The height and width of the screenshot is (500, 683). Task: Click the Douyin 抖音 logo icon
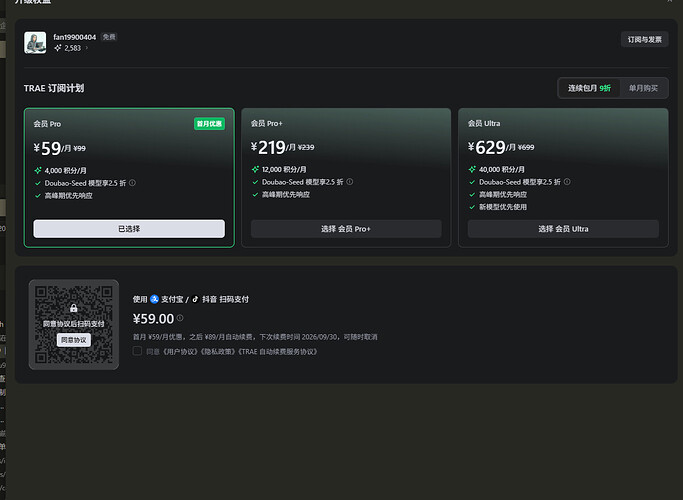[195, 299]
